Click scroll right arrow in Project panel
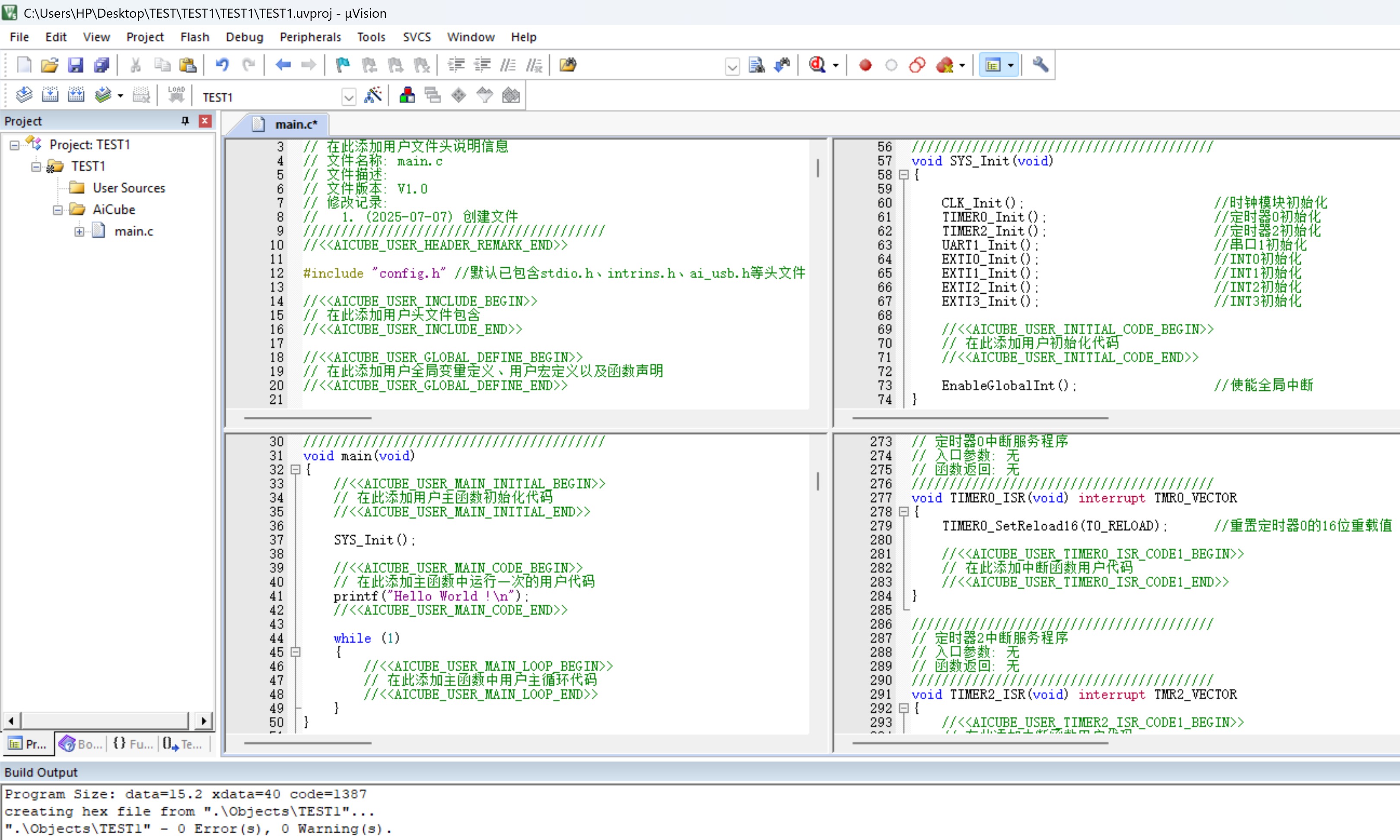 (204, 720)
